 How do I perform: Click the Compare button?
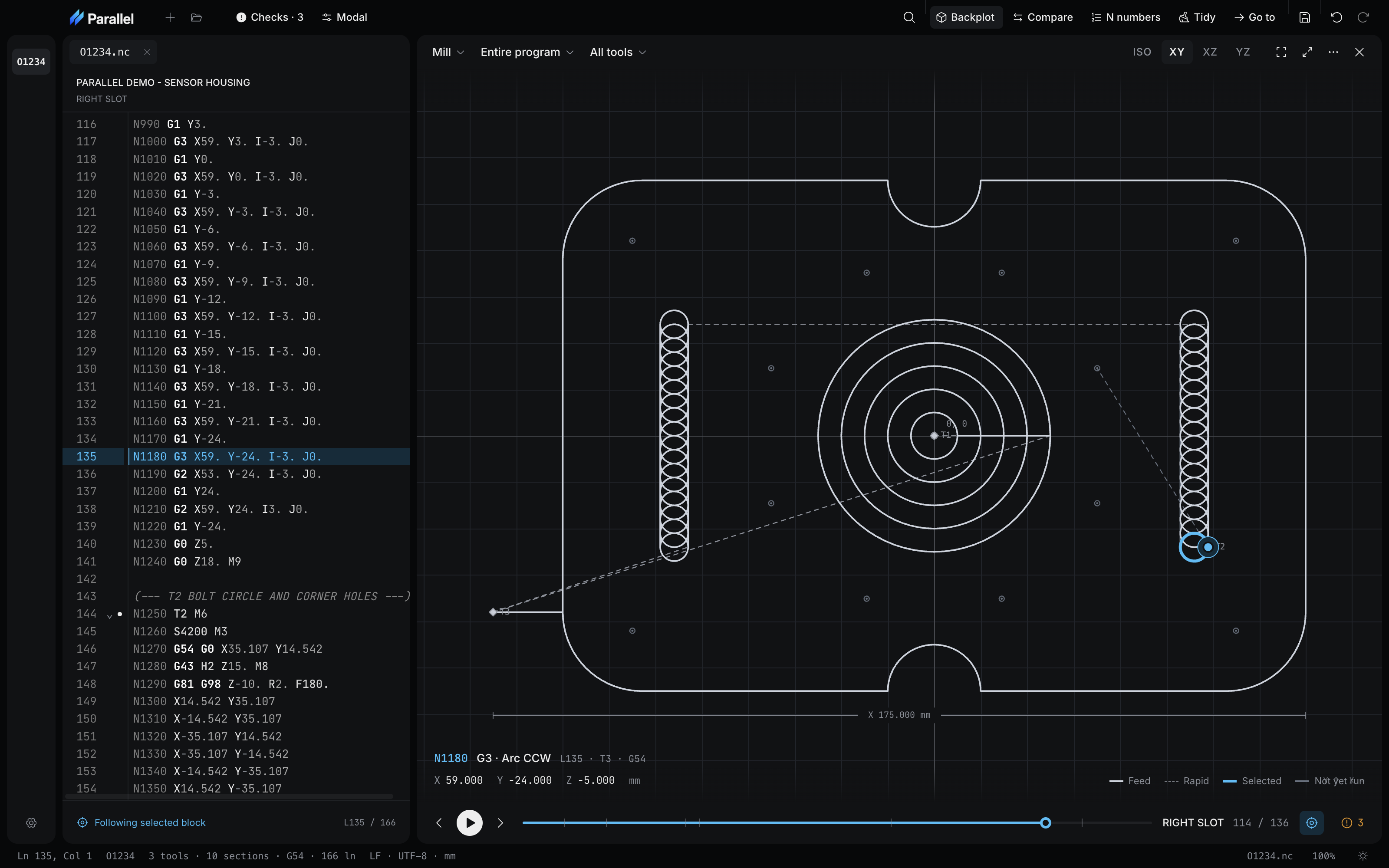pyautogui.click(x=1043, y=17)
